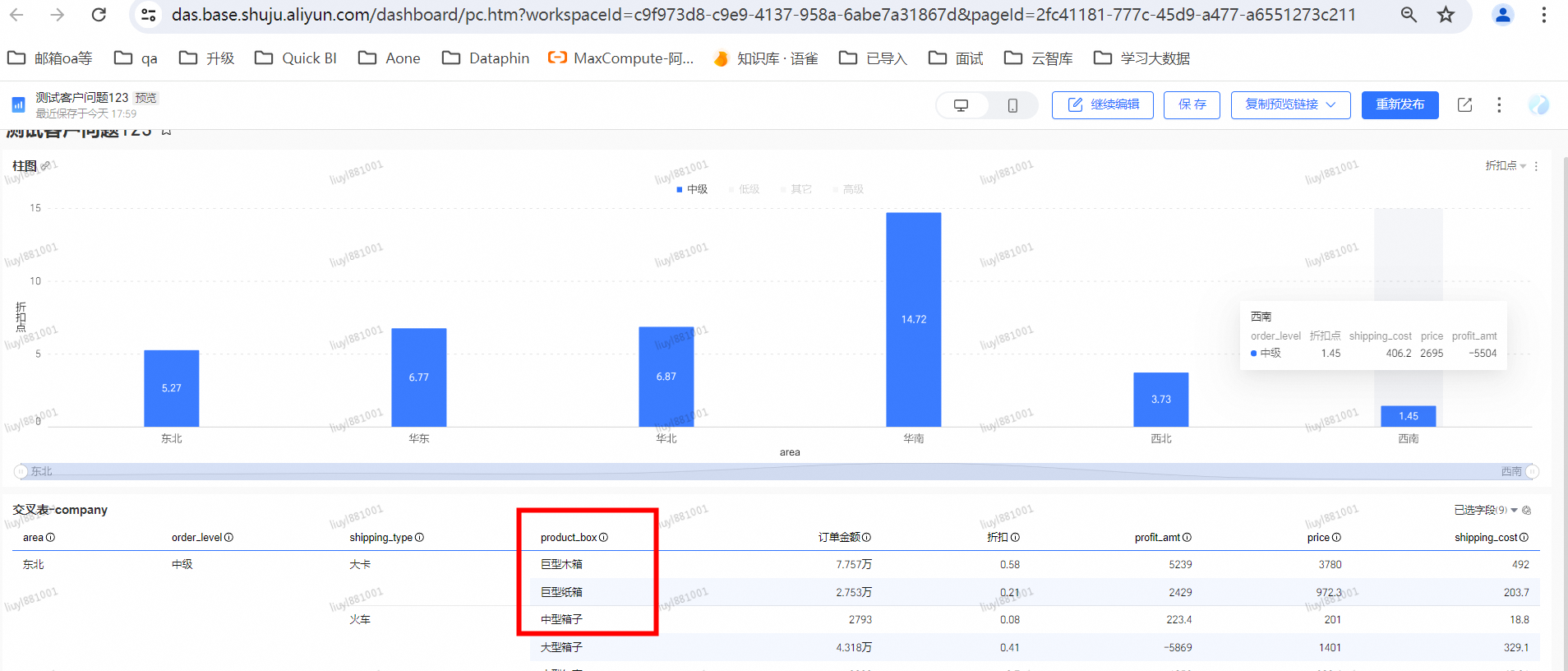Switch to desktop preview mode
The image size is (1568, 671).
tap(961, 105)
